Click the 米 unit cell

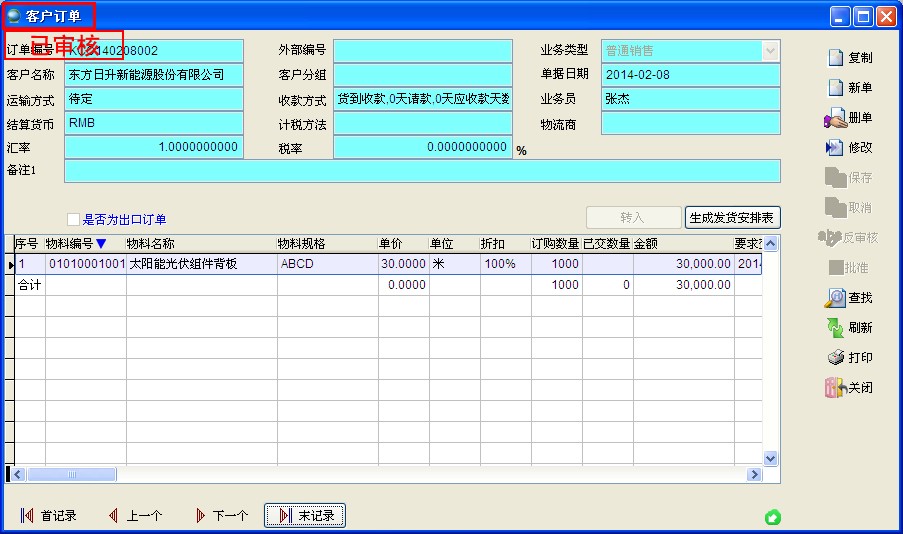pos(454,264)
